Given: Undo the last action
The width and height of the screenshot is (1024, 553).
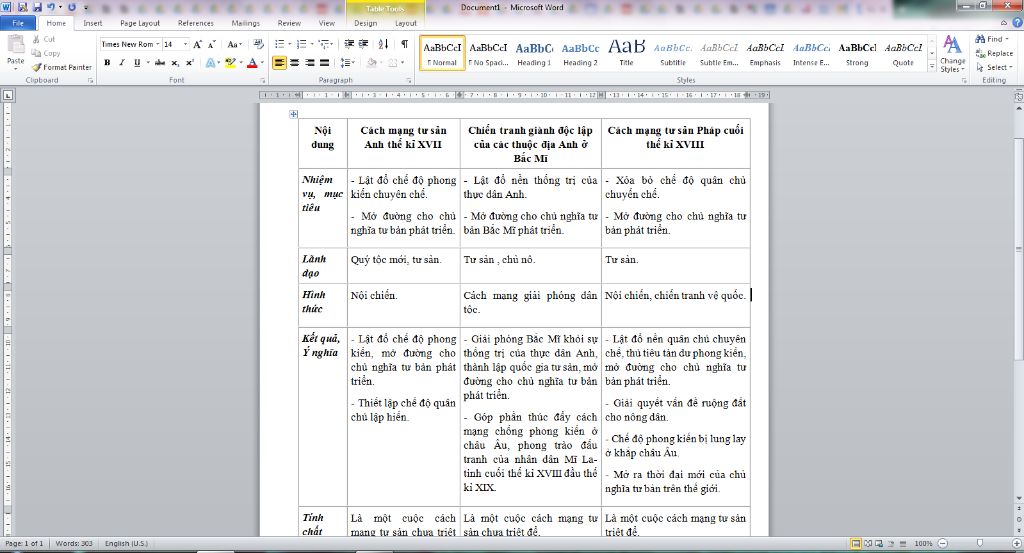Looking at the screenshot, I should [x=51, y=7].
